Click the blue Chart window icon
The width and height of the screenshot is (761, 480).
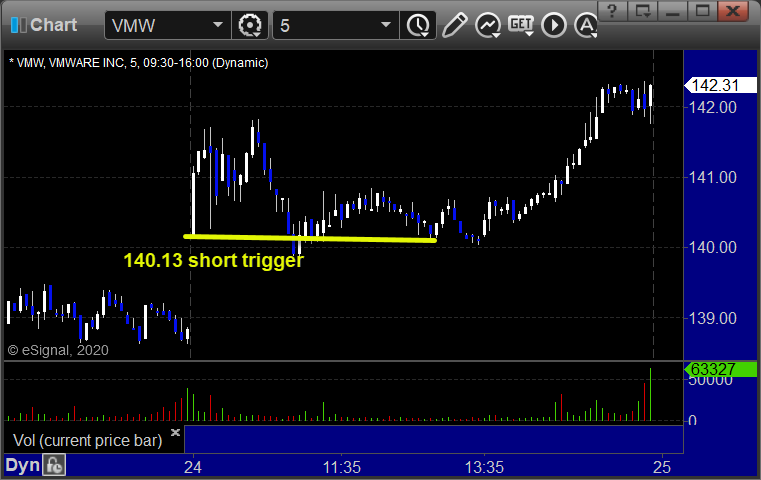coord(18,25)
